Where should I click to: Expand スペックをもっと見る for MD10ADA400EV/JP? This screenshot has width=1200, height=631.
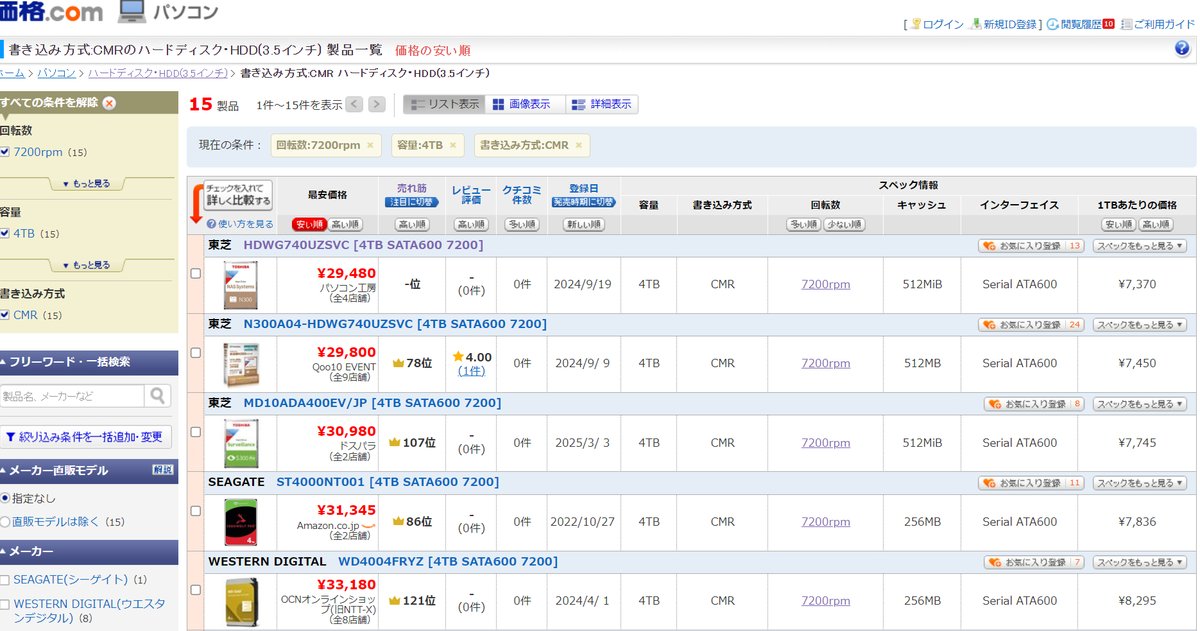(x=1139, y=404)
